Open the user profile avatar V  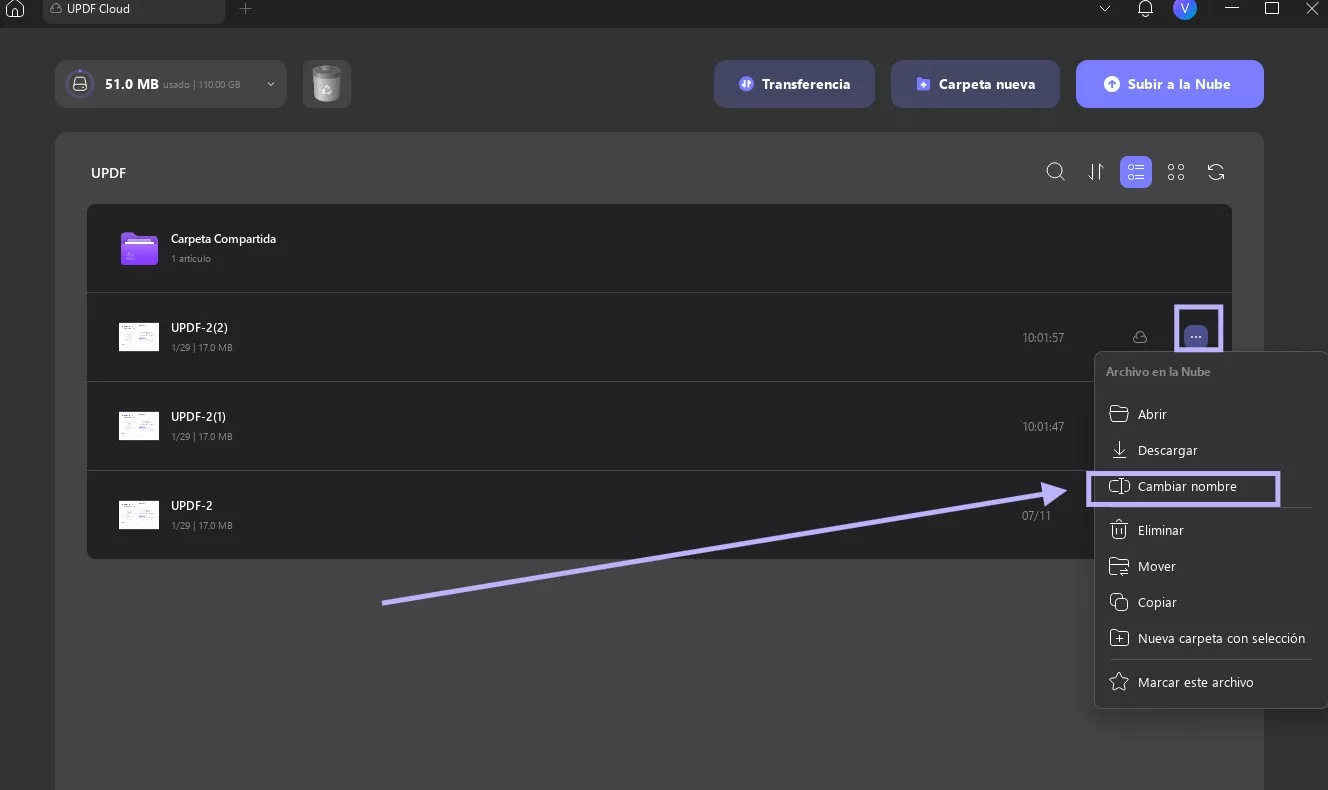tap(1185, 9)
